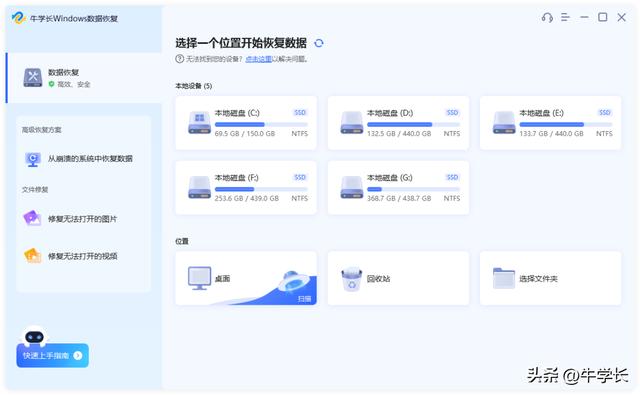Open 修复无法打开的图片 option

[84, 219]
